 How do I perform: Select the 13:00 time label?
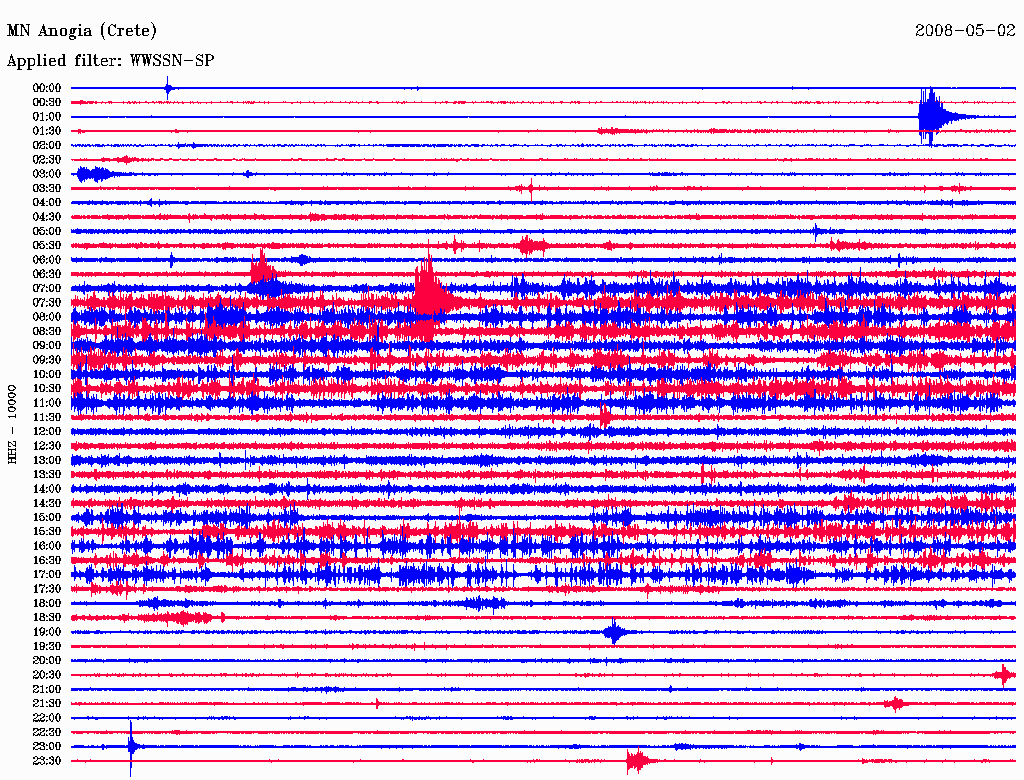(x=47, y=460)
